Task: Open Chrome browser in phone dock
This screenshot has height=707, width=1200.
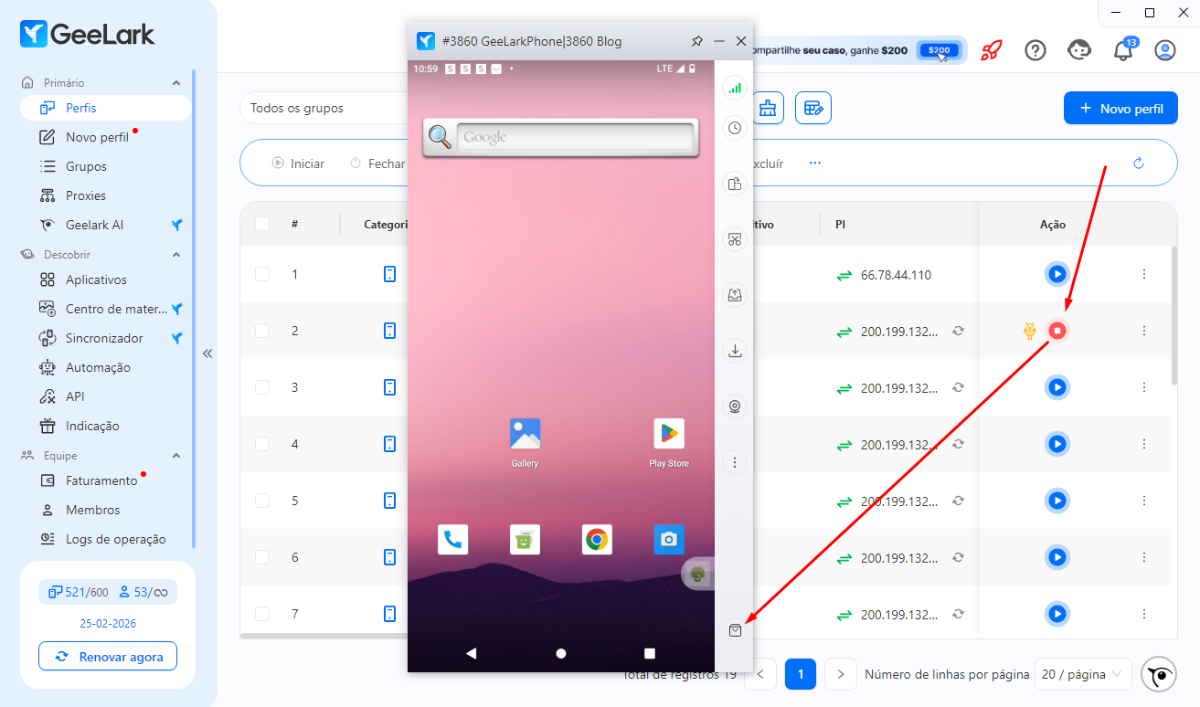Action: pos(597,540)
